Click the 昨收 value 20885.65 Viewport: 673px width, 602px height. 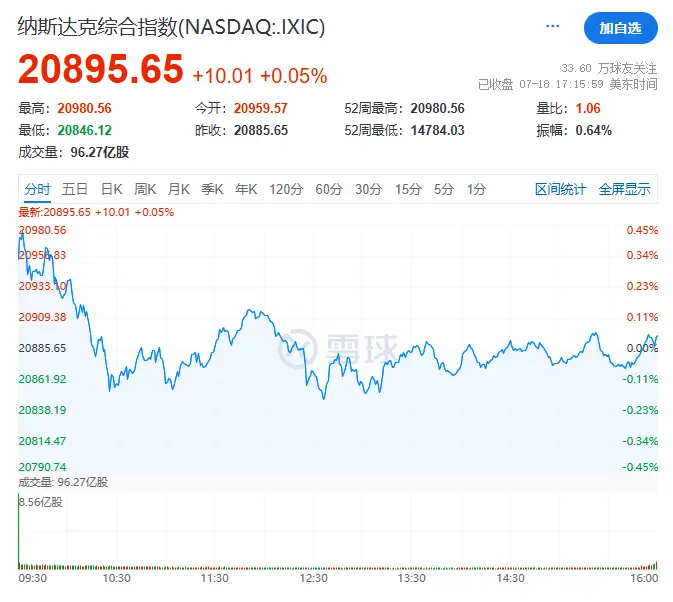(x=261, y=130)
